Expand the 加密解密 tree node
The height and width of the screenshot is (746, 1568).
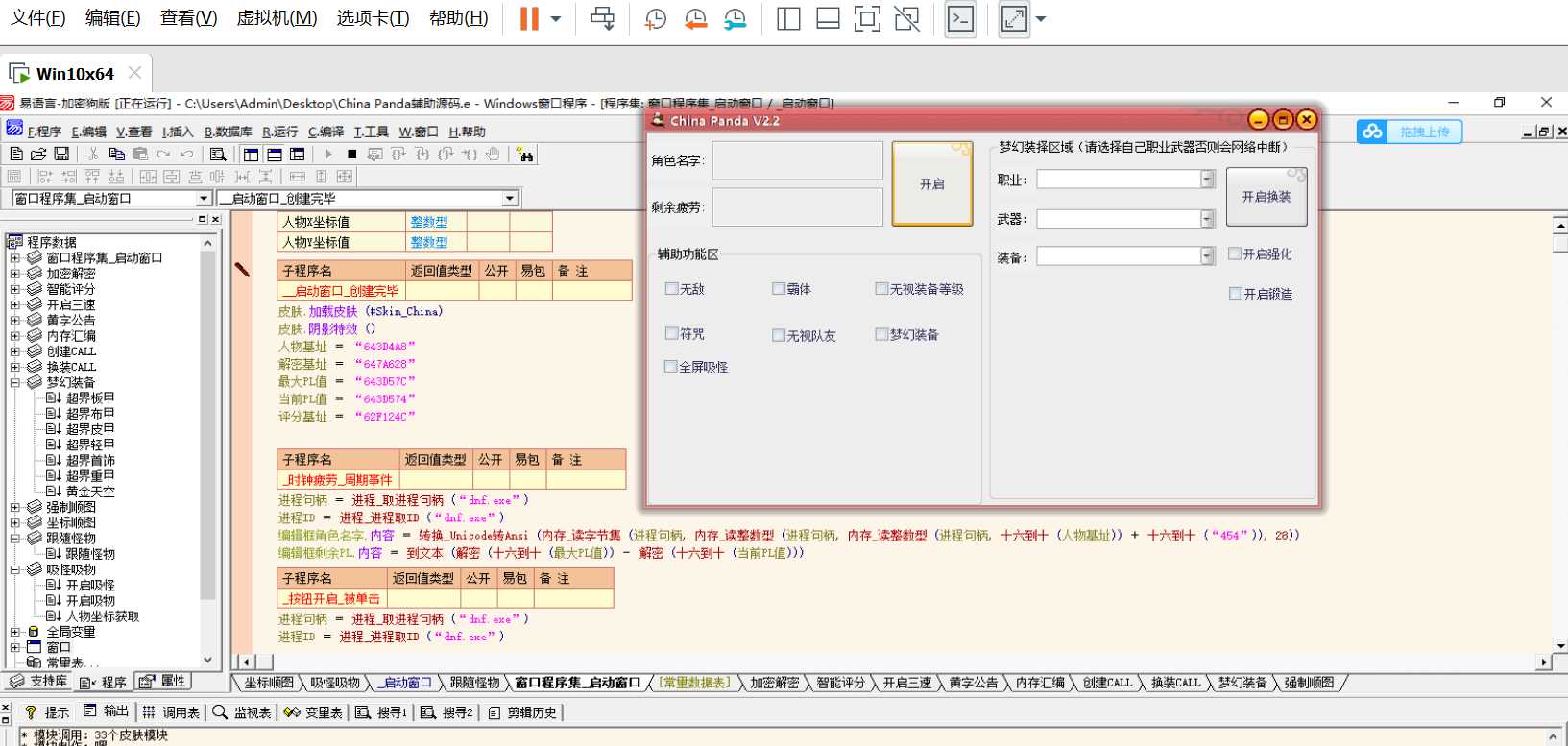14,274
